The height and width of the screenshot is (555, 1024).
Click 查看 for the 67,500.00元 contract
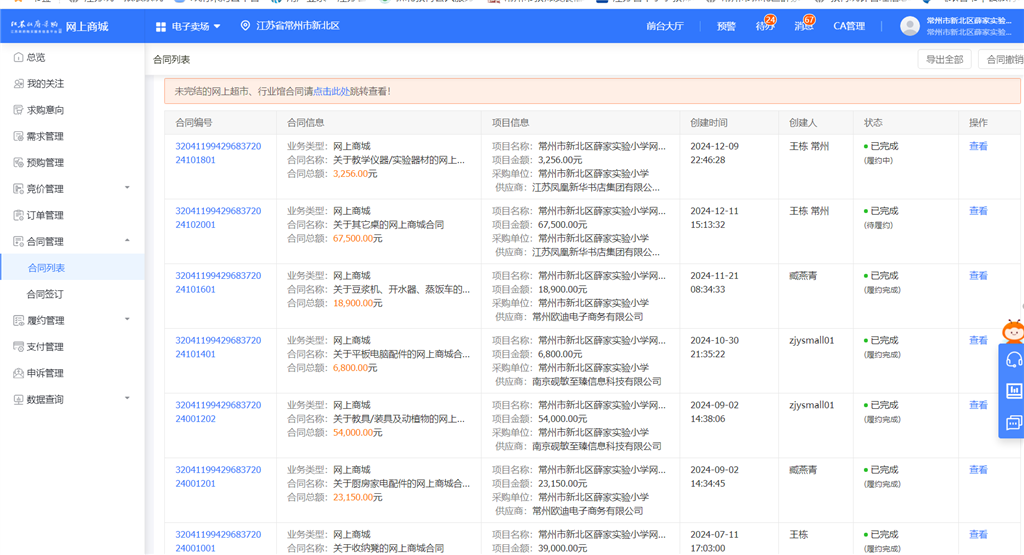click(978, 211)
